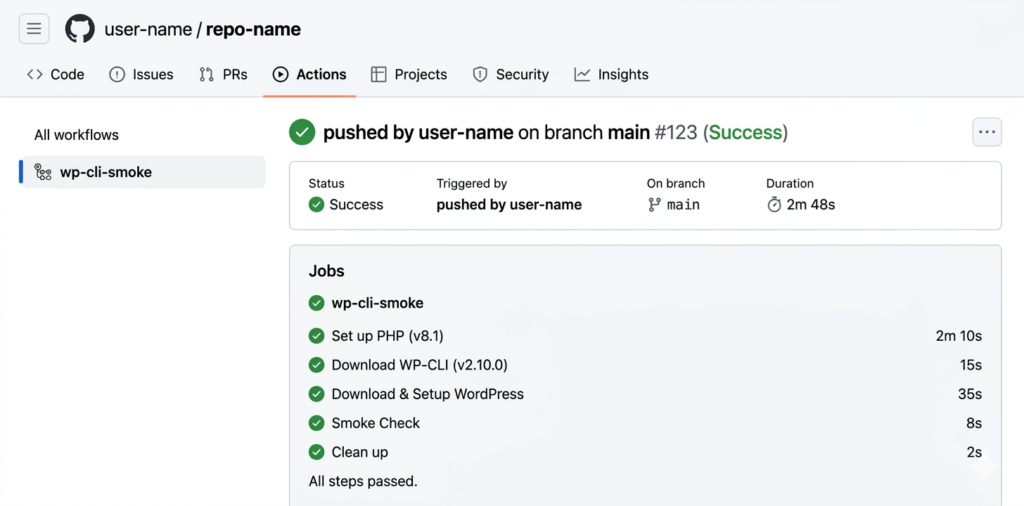Click the run title 'pushed by user-name'

[418, 133]
